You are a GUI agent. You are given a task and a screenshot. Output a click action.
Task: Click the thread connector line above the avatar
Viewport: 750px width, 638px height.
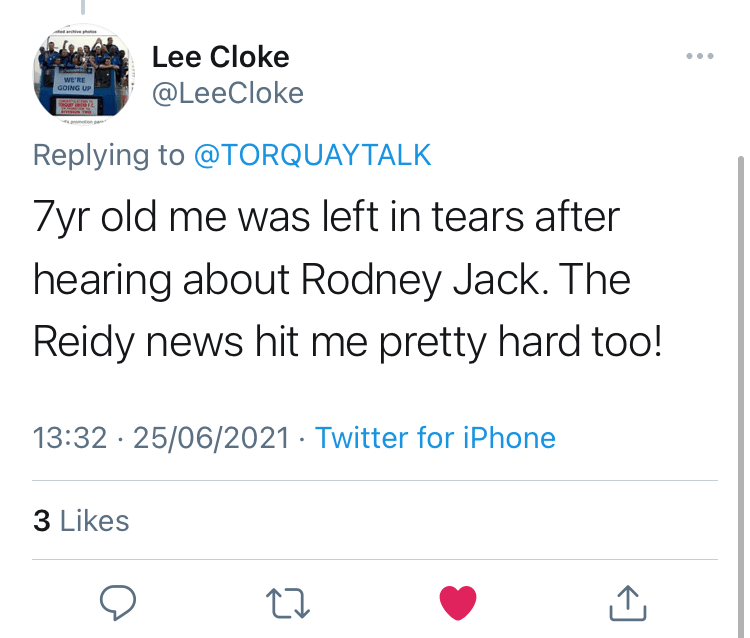coord(84,8)
